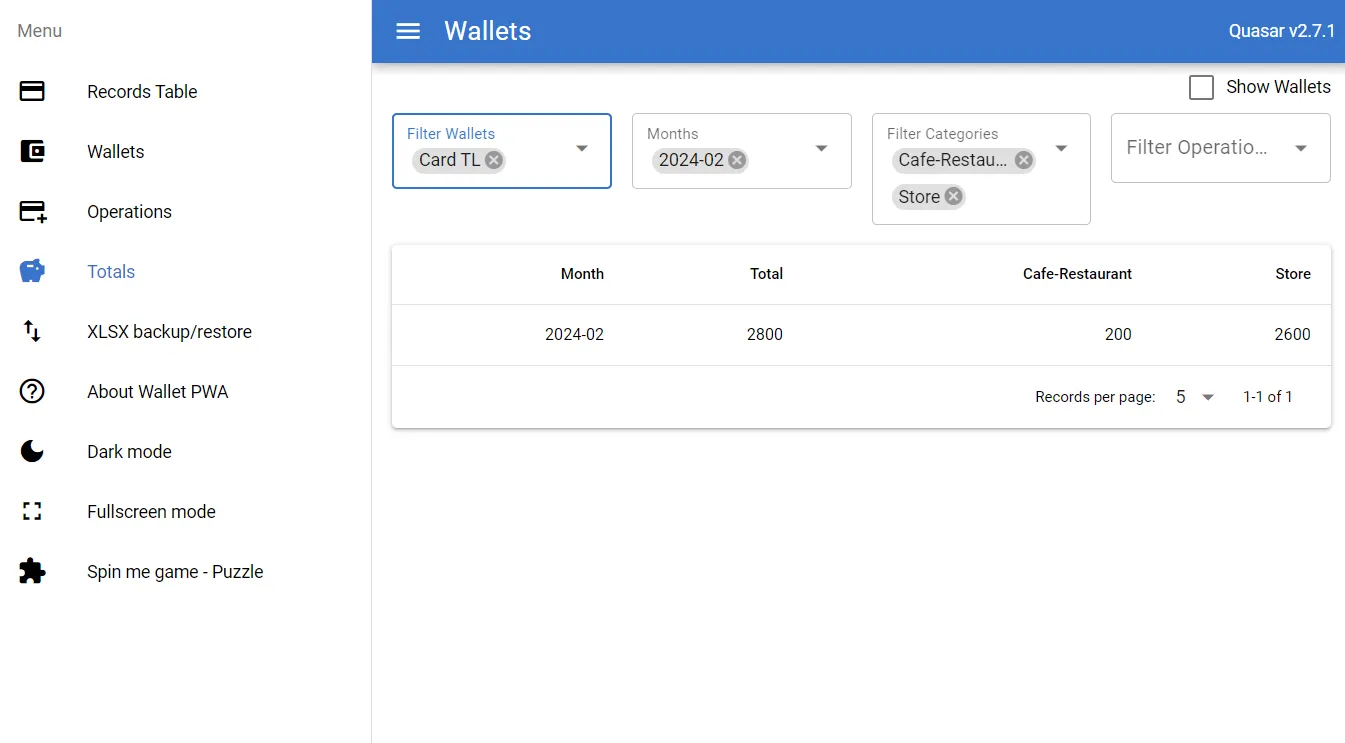Click the Filter Operations input field

[x=1197, y=148]
